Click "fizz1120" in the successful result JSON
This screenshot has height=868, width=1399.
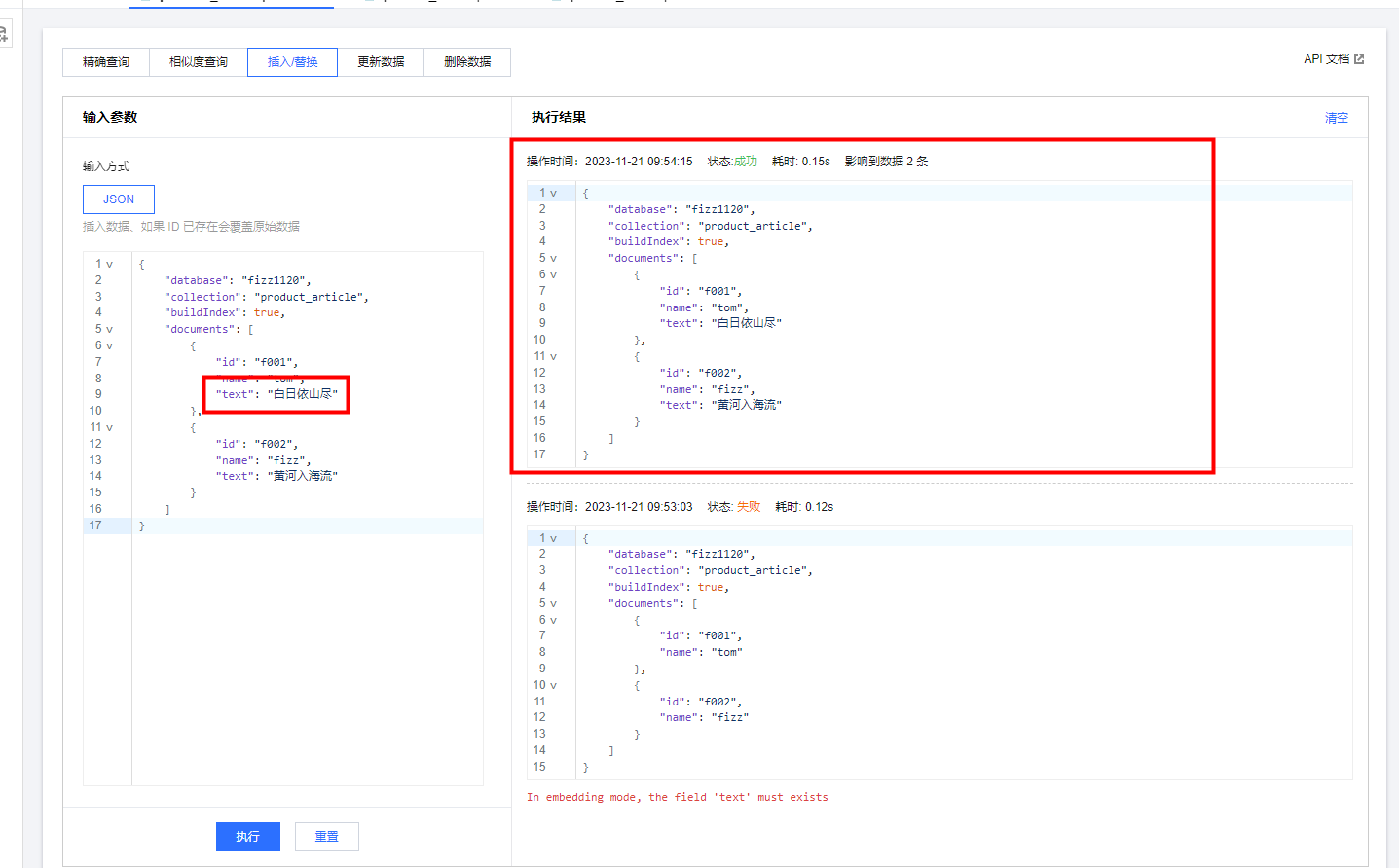point(718,209)
